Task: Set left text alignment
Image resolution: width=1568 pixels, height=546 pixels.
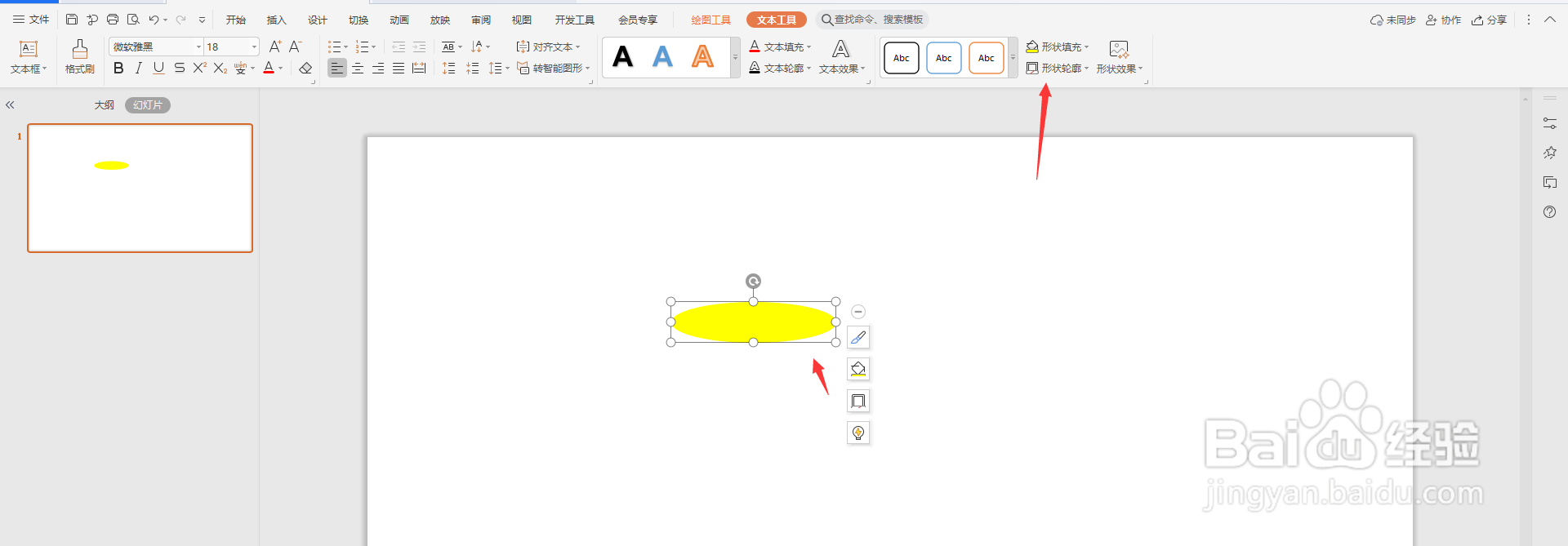Action: (337, 69)
